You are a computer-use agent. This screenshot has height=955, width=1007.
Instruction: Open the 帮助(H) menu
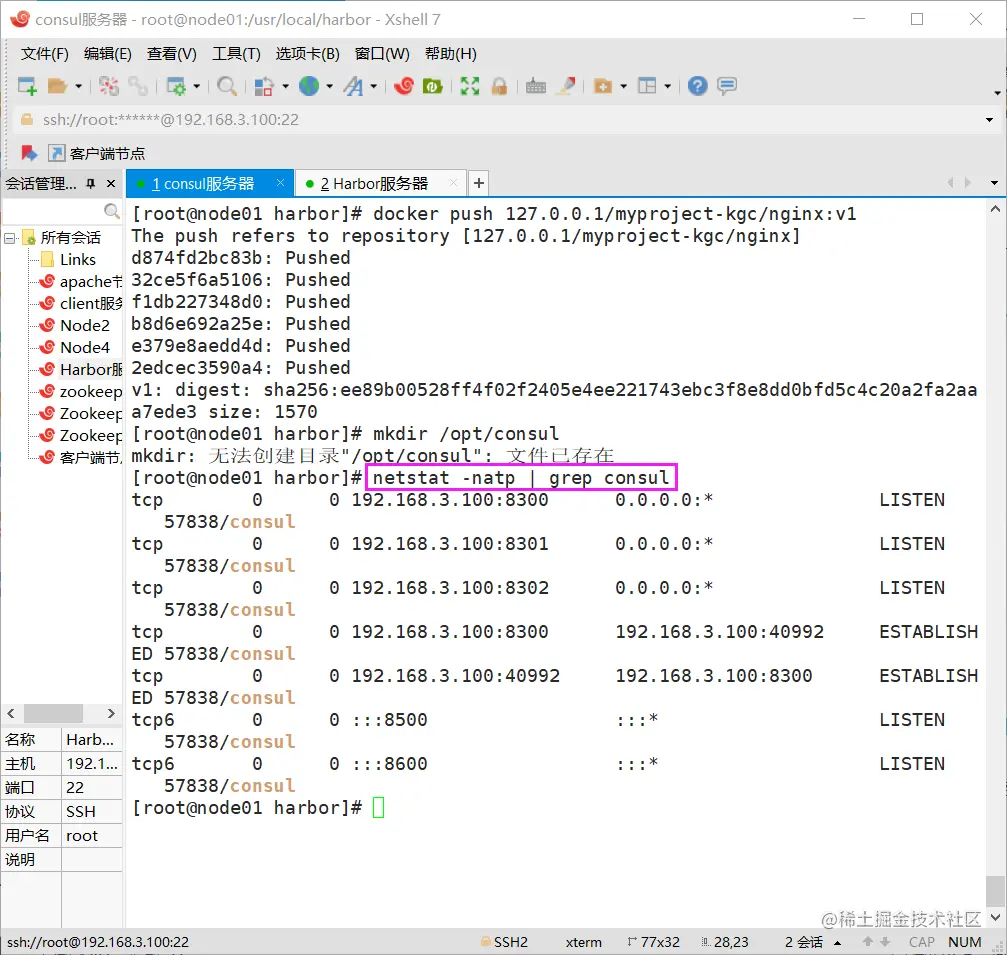click(451, 53)
